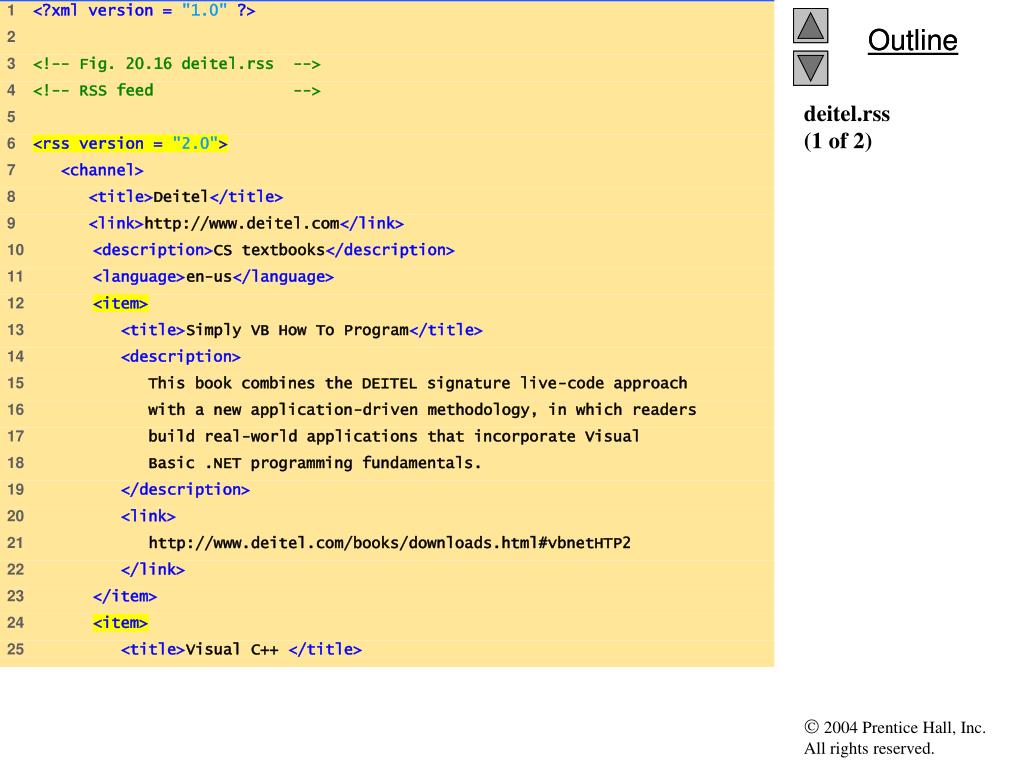Click the 'Simply VB How To Program' title
Screen dimensions: 1024x768
pos(302,330)
